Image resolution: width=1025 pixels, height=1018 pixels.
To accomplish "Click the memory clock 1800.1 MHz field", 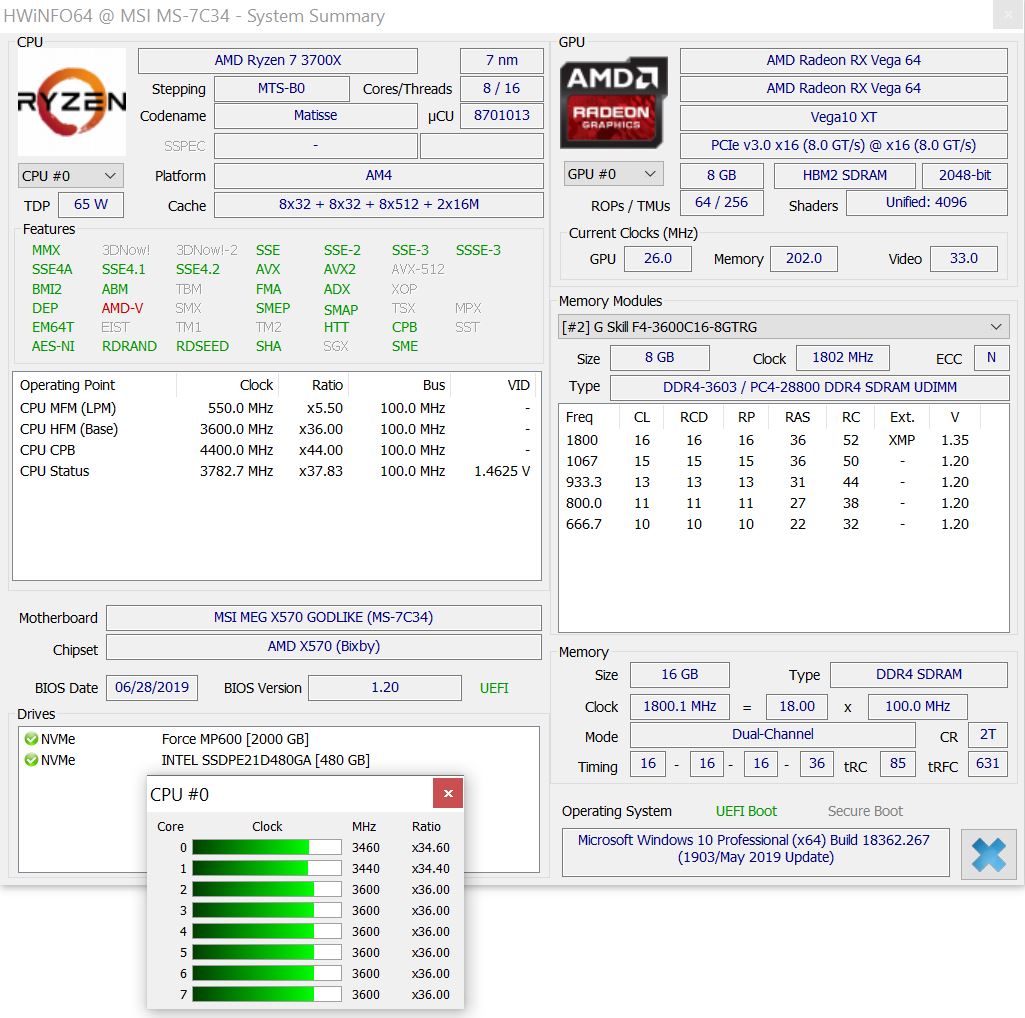I will [x=680, y=707].
